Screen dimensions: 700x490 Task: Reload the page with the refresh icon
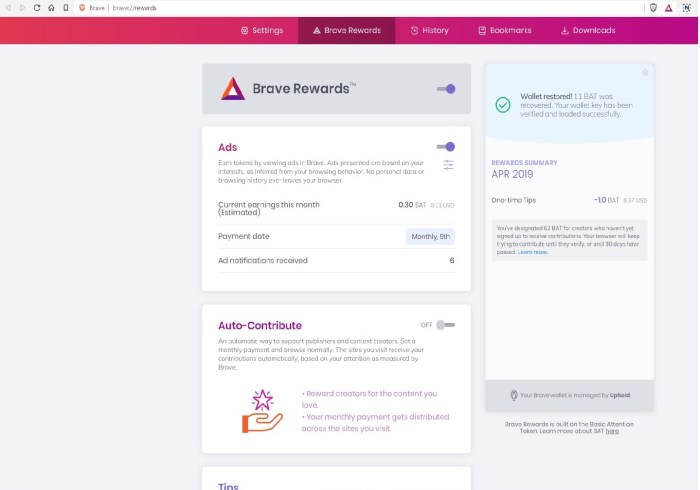pos(37,8)
